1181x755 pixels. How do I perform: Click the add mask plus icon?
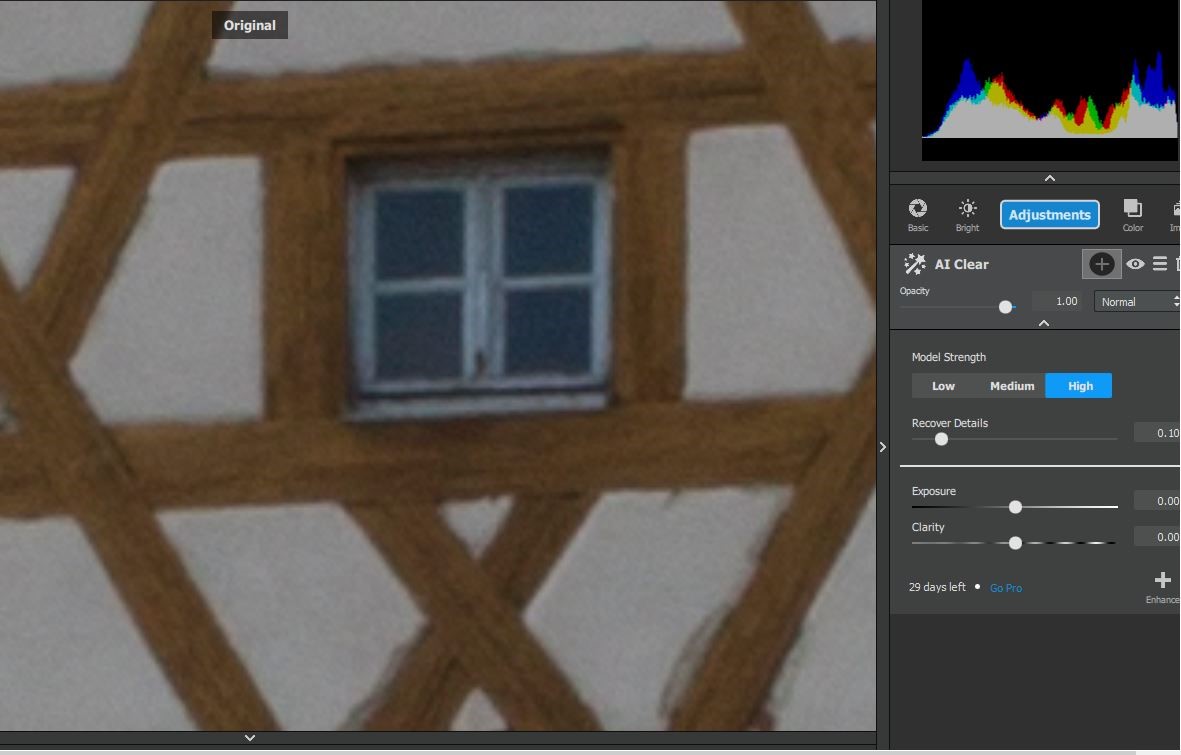point(1101,264)
